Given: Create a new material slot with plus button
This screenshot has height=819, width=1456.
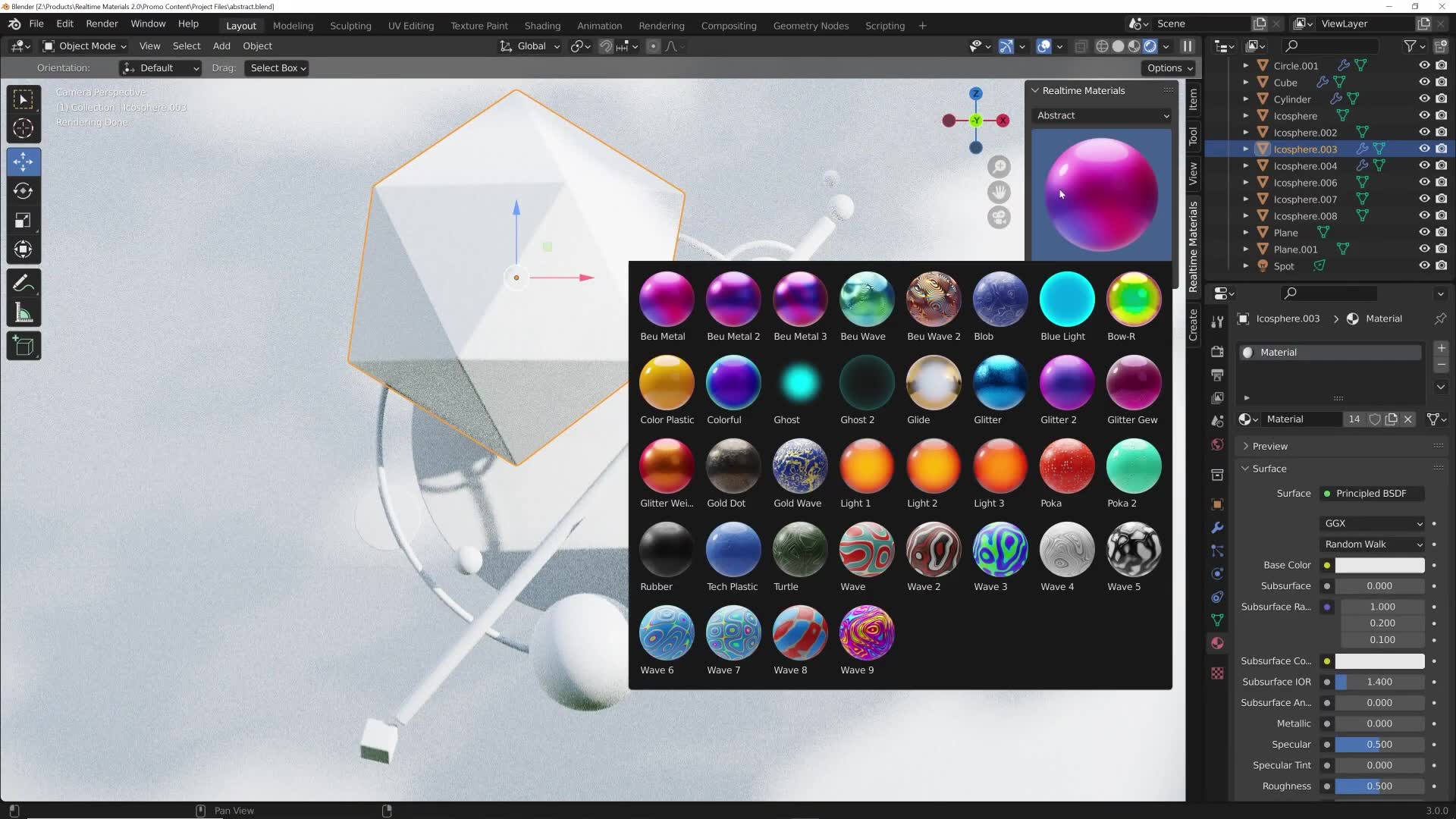Looking at the screenshot, I should point(1440,348).
